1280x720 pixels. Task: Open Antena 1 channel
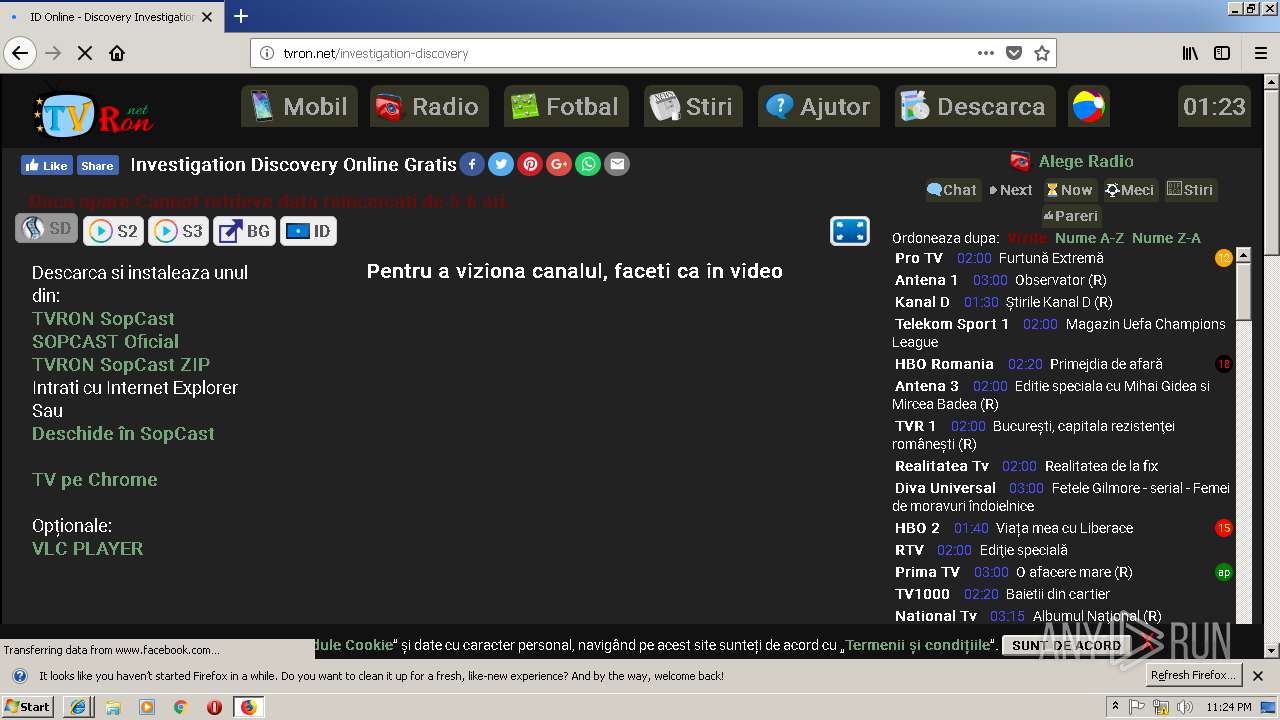coord(926,280)
